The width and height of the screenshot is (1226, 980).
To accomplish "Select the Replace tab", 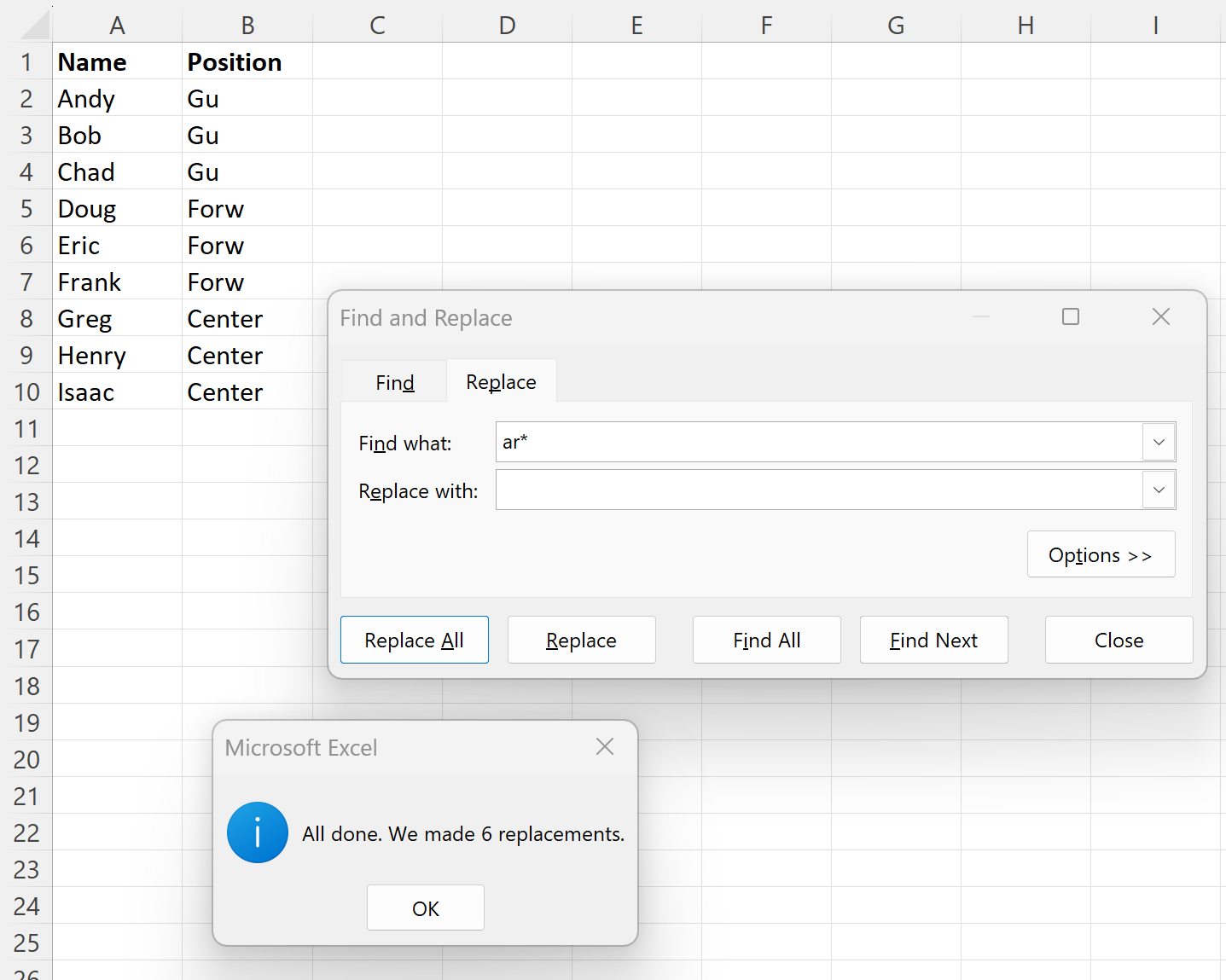I will click(x=501, y=381).
